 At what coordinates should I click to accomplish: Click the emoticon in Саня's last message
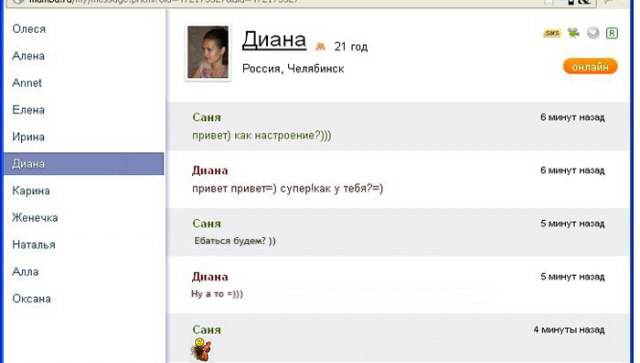pyautogui.click(x=201, y=350)
